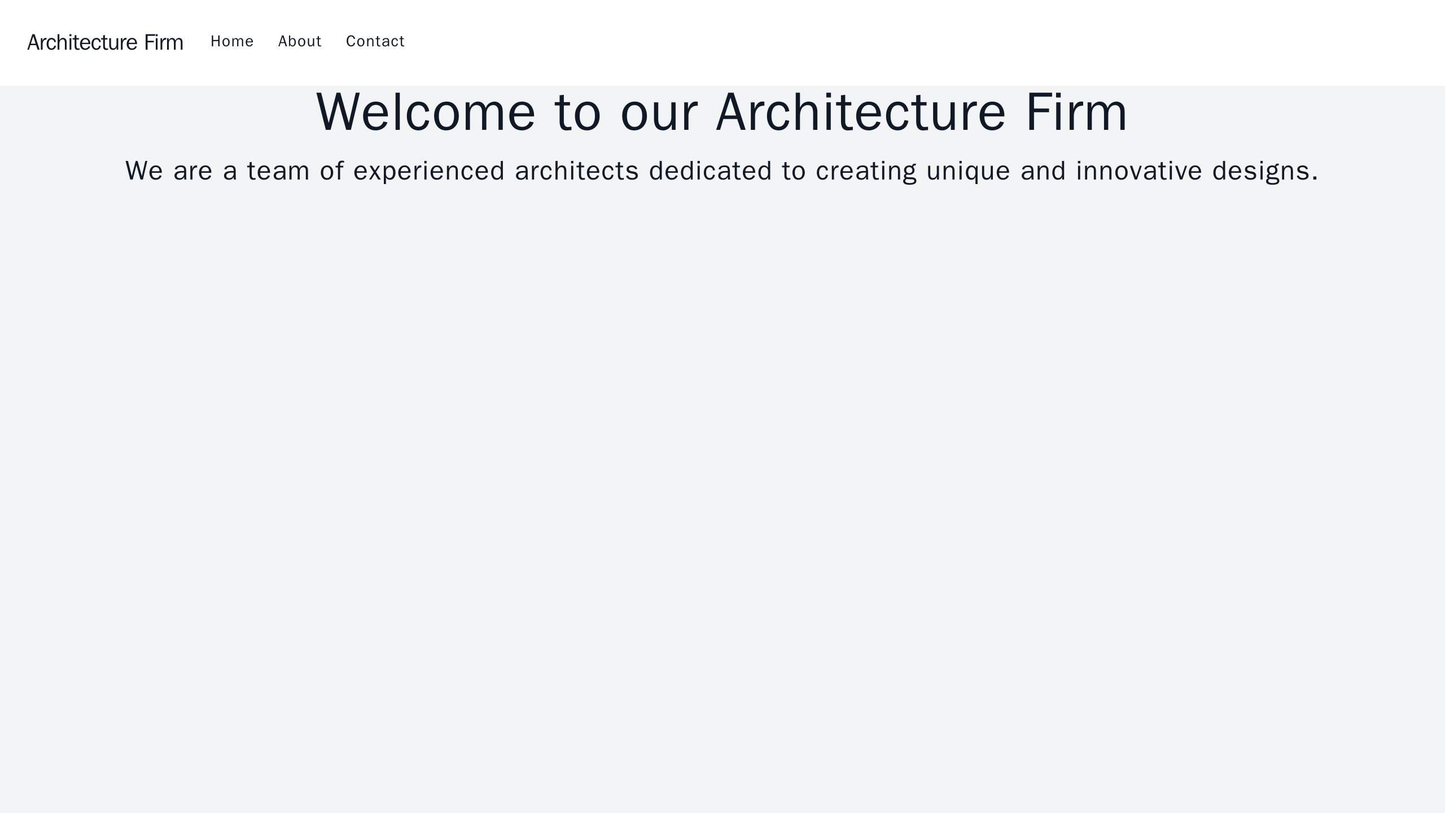Click "Firm" in the large welcome heading
The image size is (1445, 813).
(x=1076, y=112)
